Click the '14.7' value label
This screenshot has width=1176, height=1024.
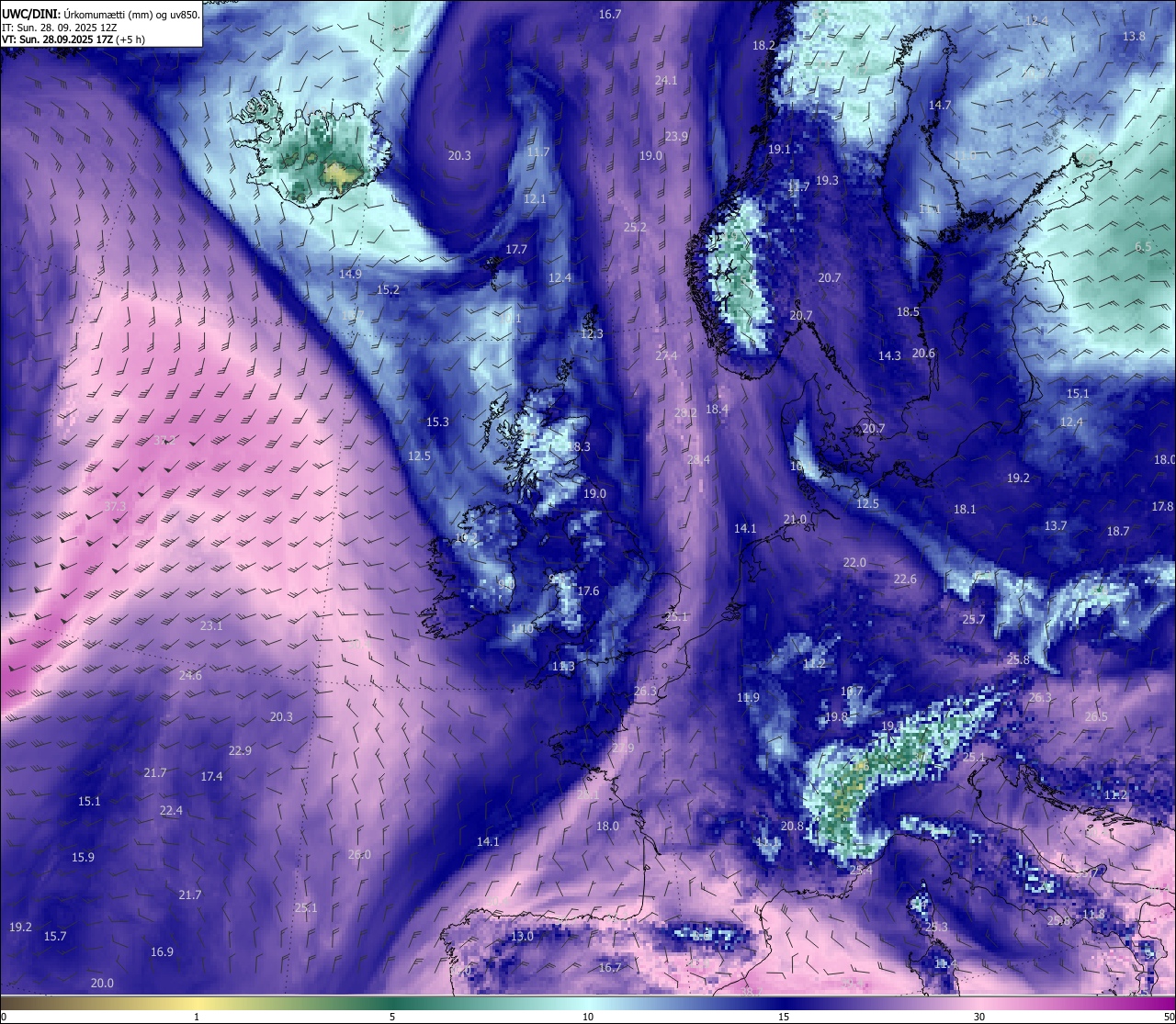(940, 105)
